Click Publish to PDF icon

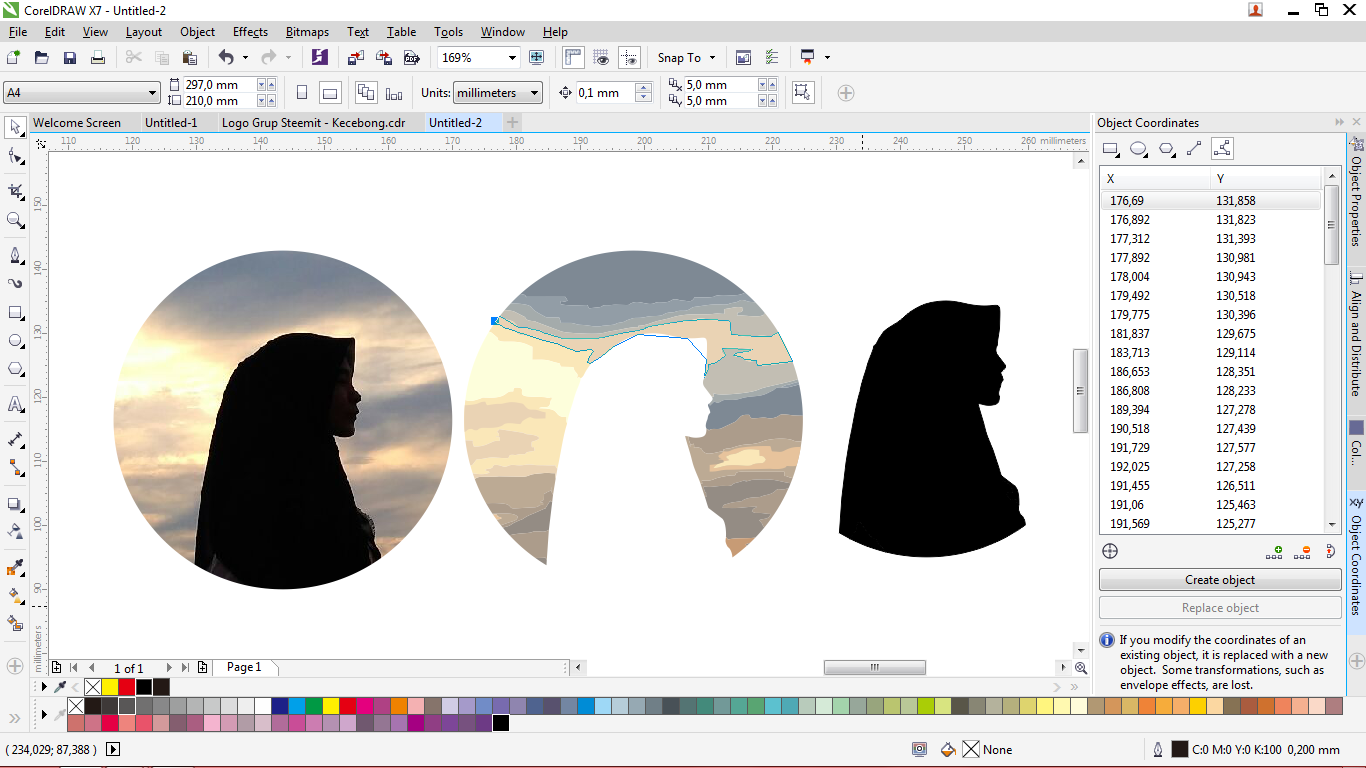point(410,58)
